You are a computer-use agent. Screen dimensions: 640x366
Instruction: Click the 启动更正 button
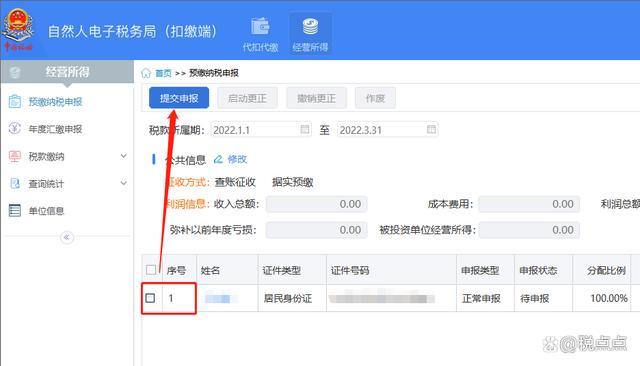[x=247, y=98]
